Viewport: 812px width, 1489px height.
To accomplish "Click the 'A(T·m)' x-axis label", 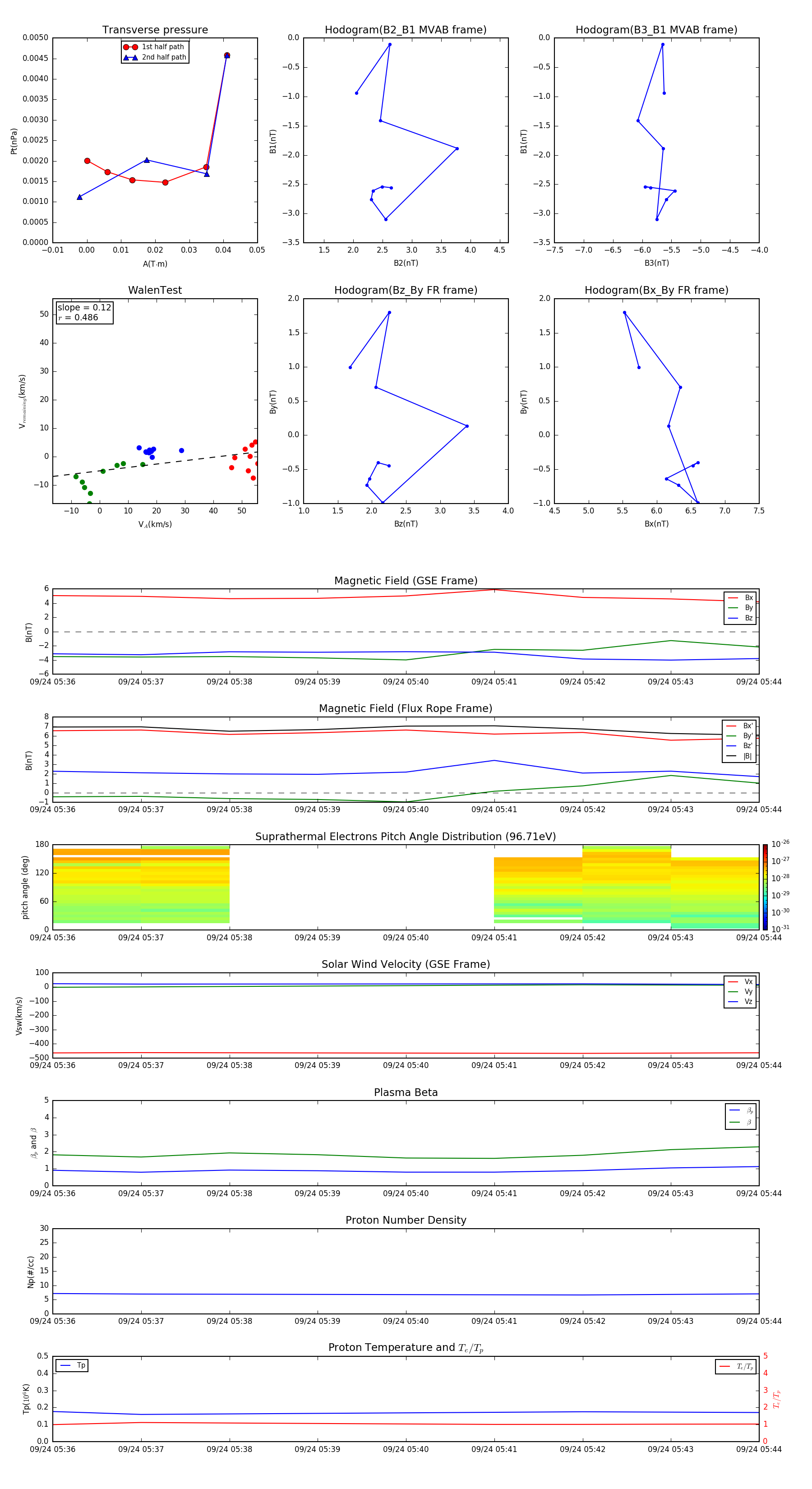I will coord(155,264).
